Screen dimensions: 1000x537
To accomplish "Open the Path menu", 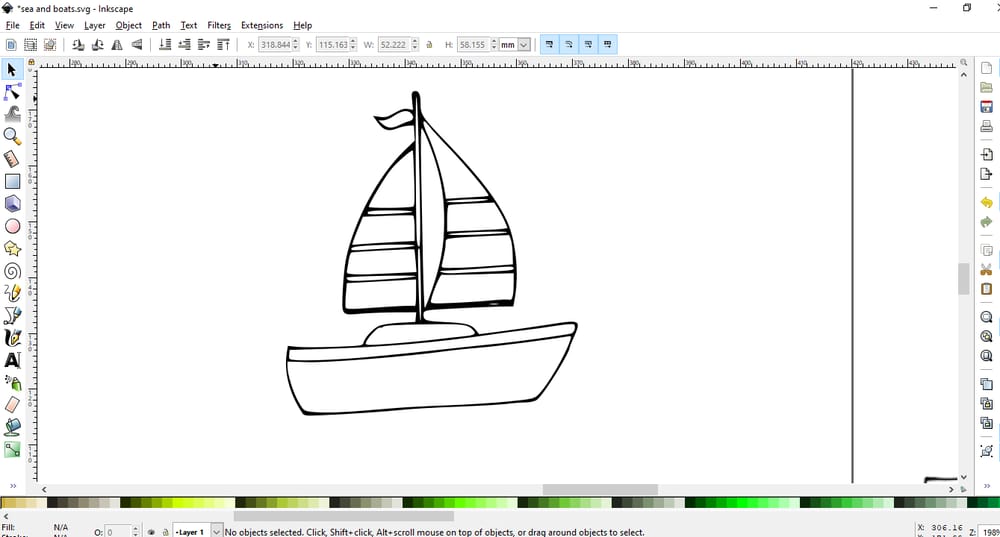I will point(161,25).
